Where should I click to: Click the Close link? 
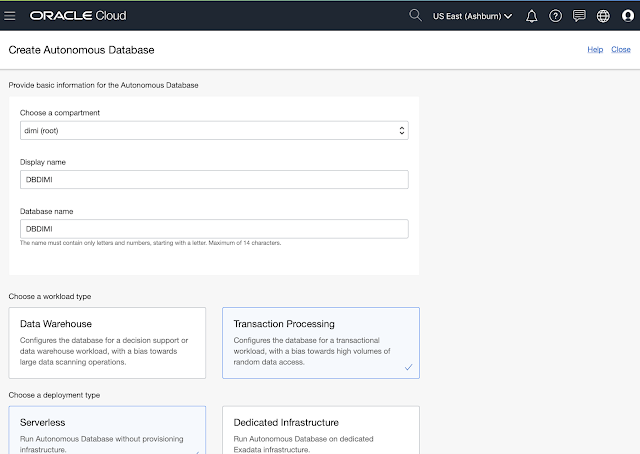[x=621, y=49]
